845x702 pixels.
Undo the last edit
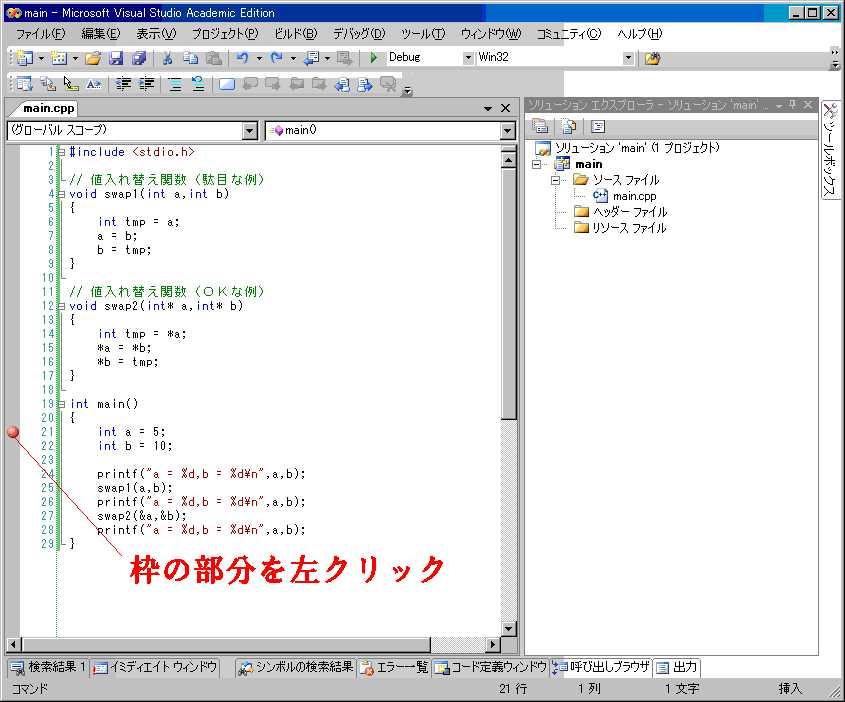coord(243,58)
